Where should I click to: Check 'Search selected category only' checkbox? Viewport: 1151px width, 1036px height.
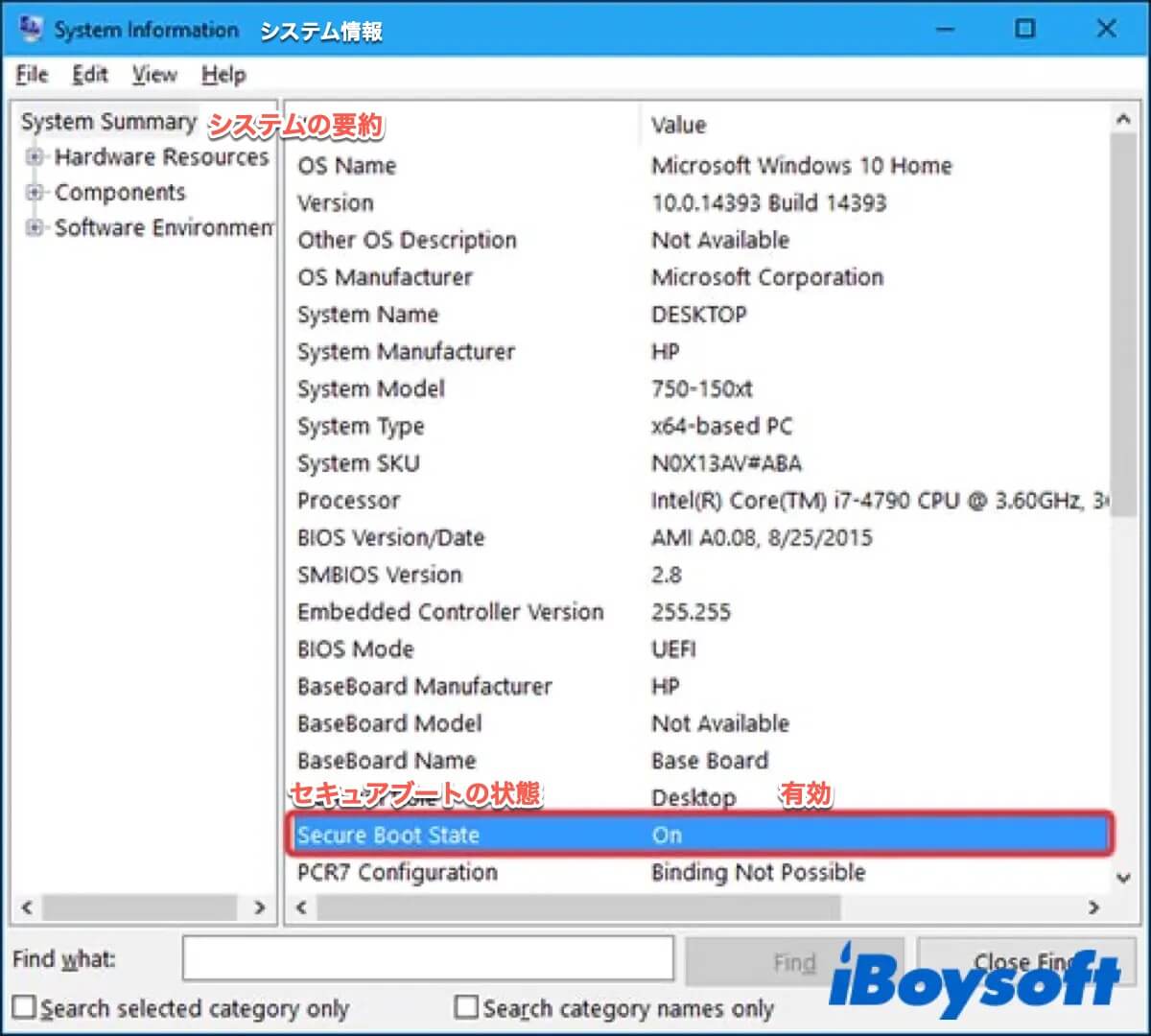coord(24,1007)
